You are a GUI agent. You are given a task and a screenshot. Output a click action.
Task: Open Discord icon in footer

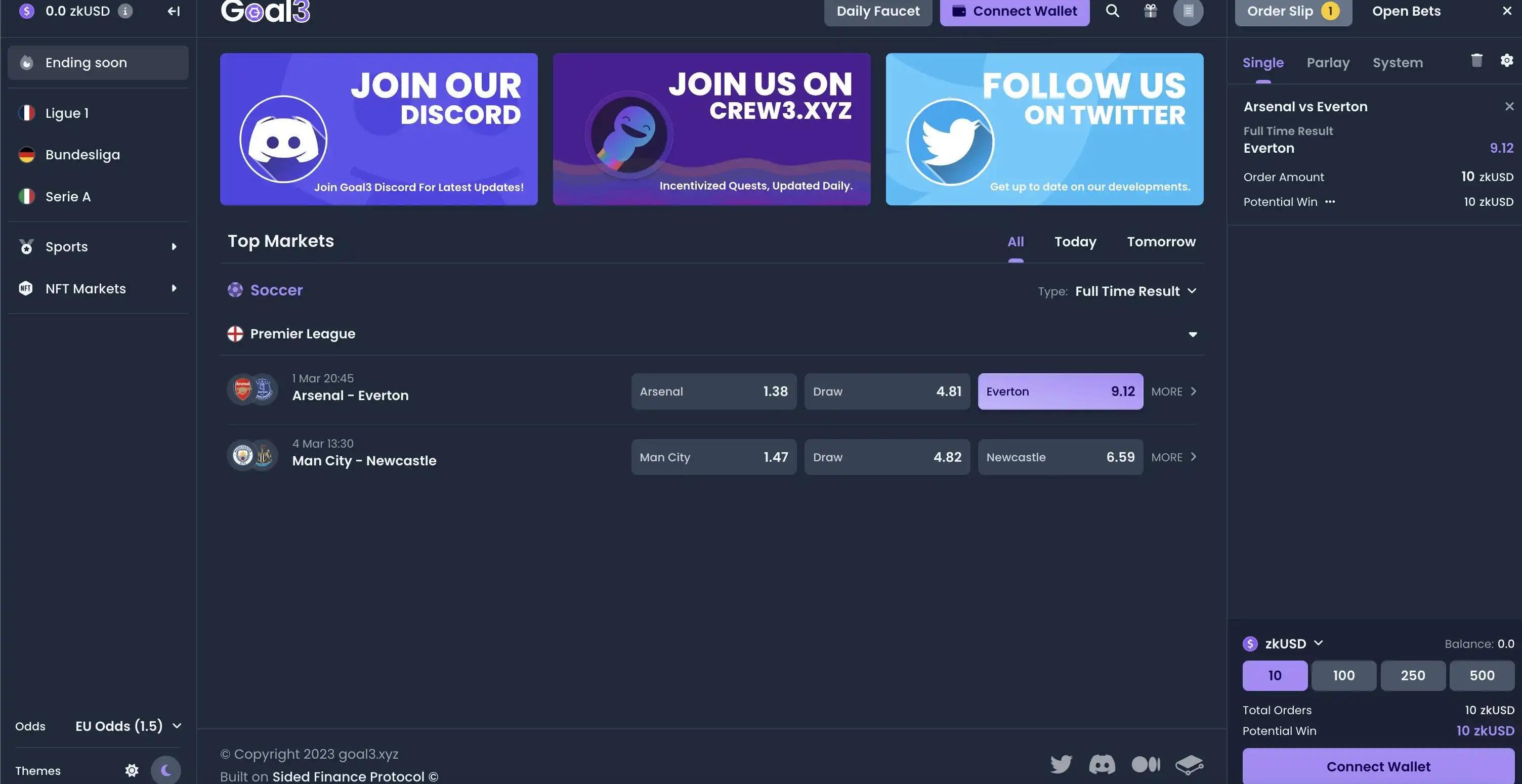point(1102,764)
